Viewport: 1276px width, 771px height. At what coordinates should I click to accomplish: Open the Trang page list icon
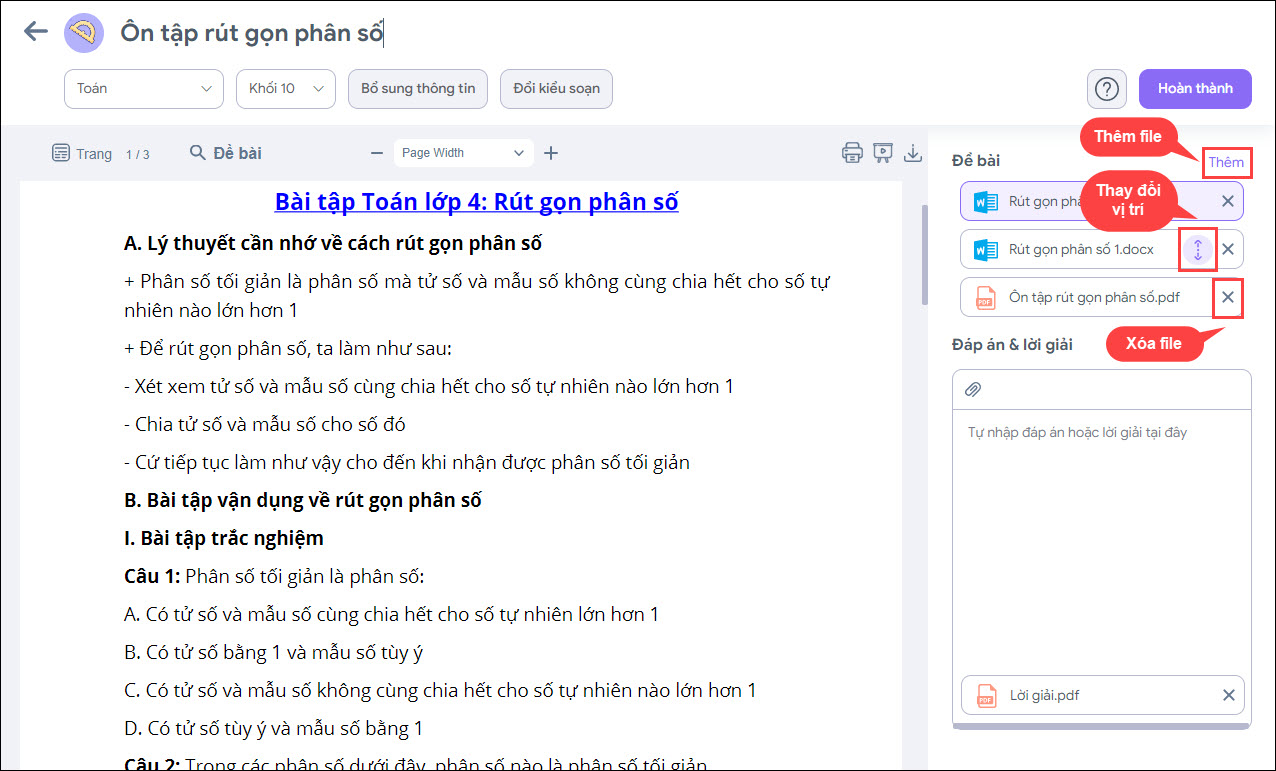click(61, 153)
